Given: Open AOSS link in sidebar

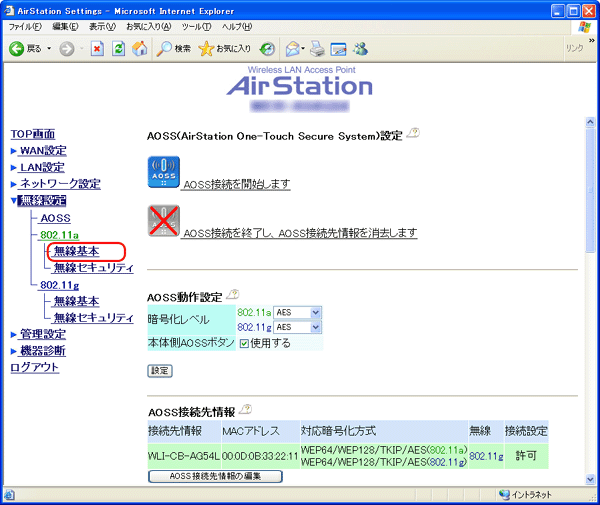Looking at the screenshot, I should tap(55, 218).
